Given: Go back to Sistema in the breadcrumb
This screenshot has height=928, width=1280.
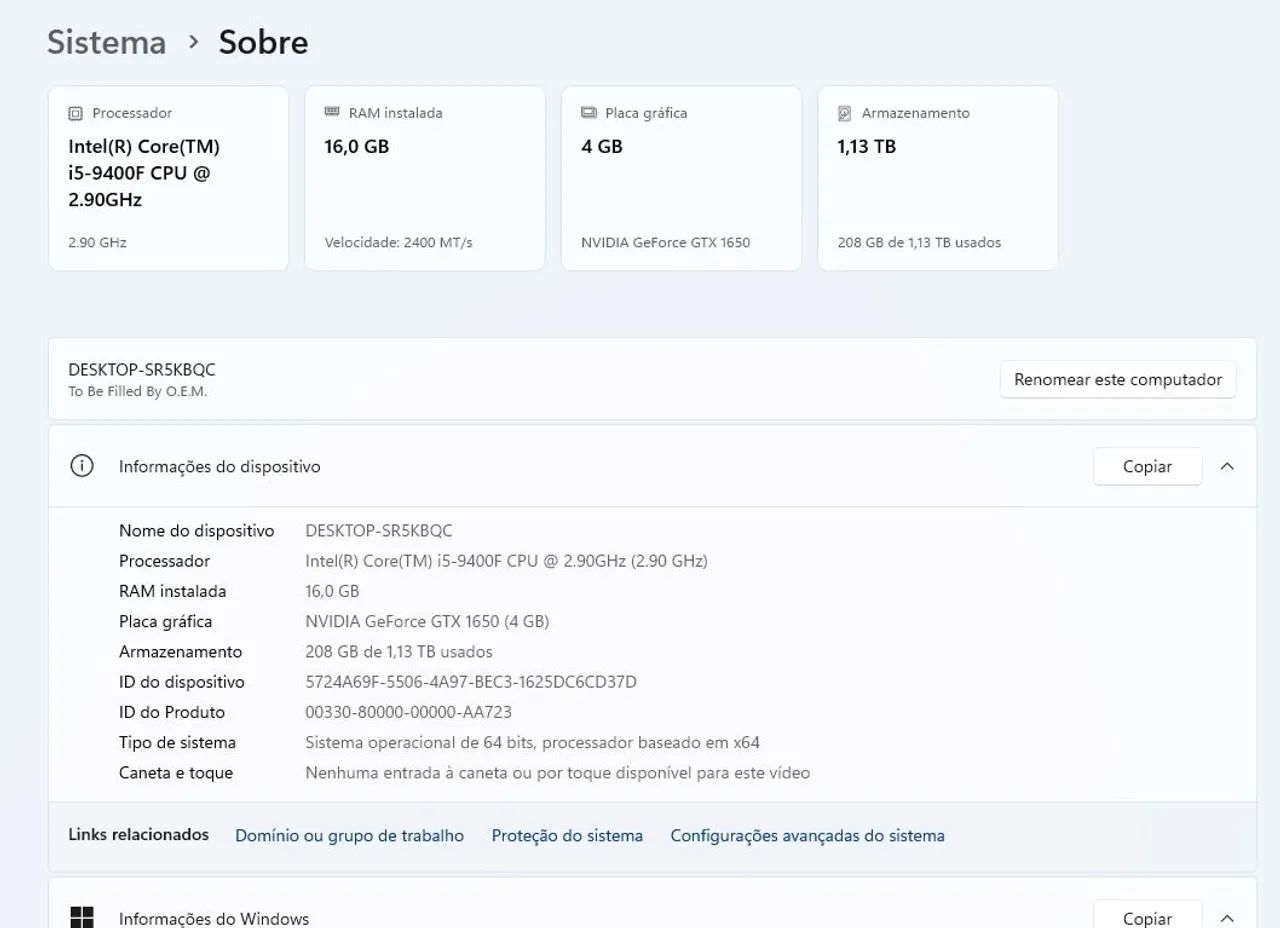Looking at the screenshot, I should coord(106,42).
